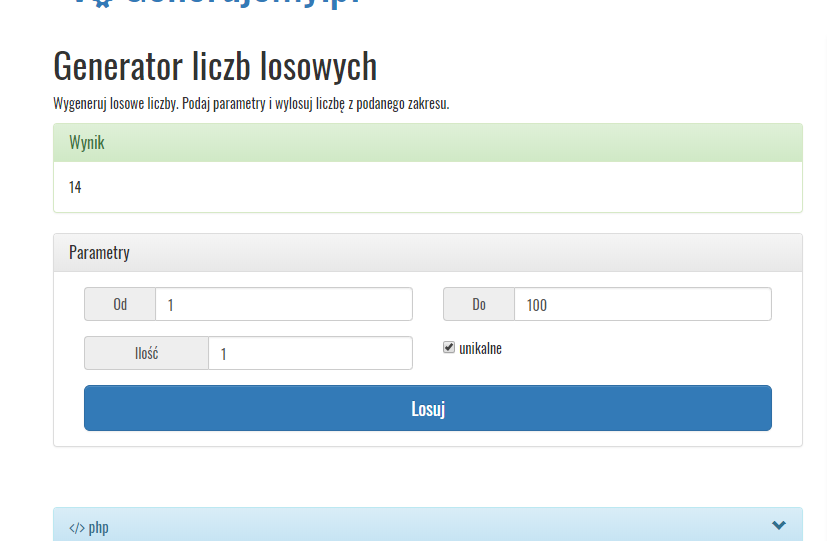Click the Ilość label addon
Screen dimensions: 827x541
click(x=147, y=353)
